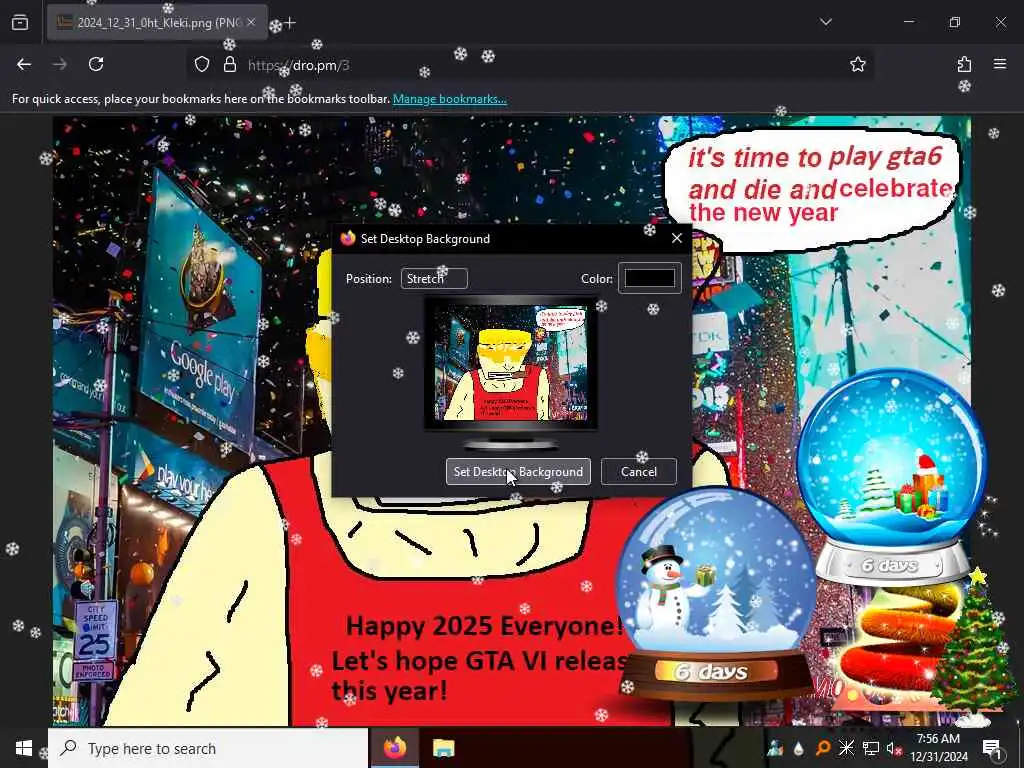List all tabs with the chevron
Image resolution: width=1024 pixels, height=768 pixels.
(x=825, y=22)
